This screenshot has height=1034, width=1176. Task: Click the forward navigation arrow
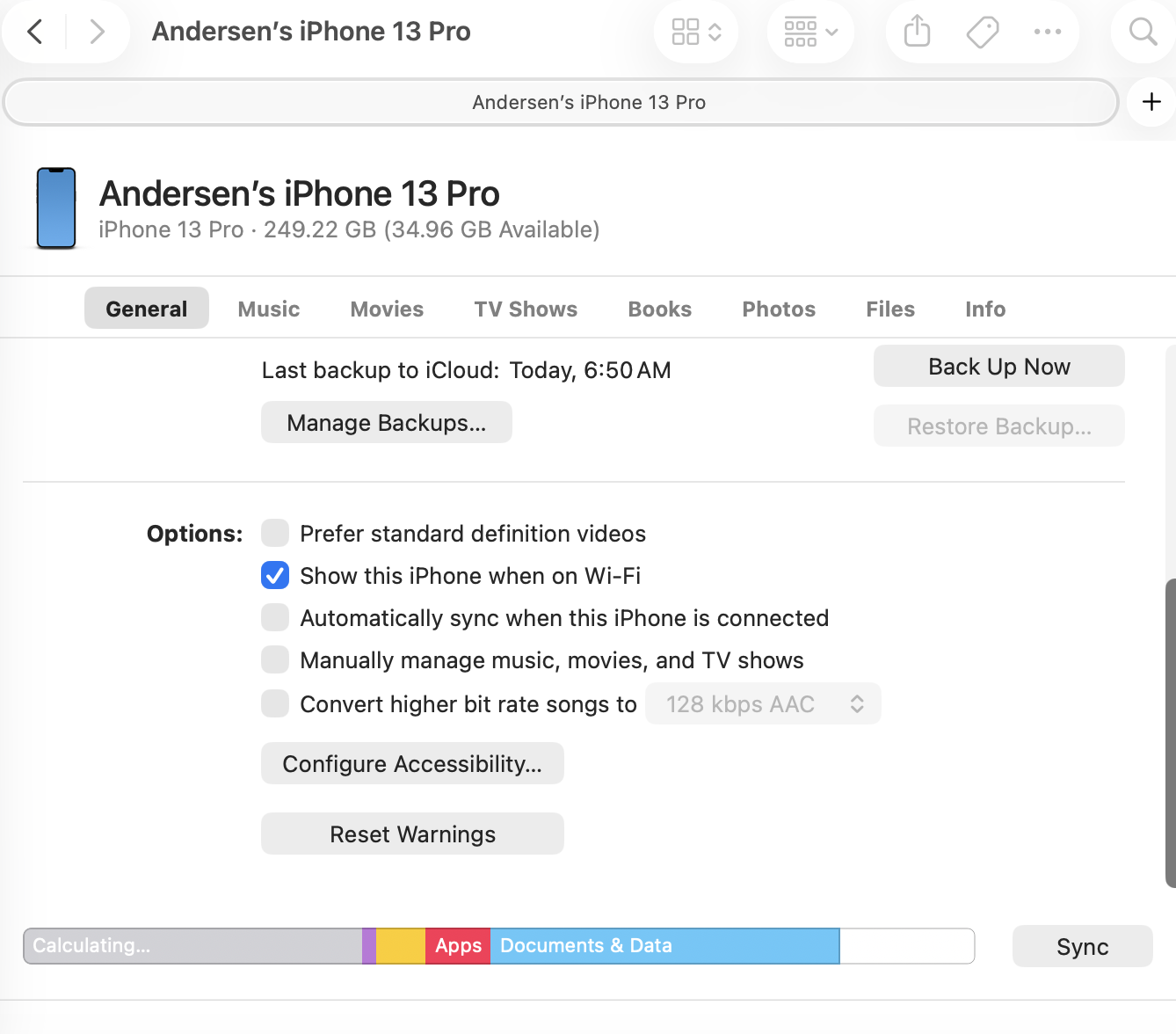(x=97, y=32)
